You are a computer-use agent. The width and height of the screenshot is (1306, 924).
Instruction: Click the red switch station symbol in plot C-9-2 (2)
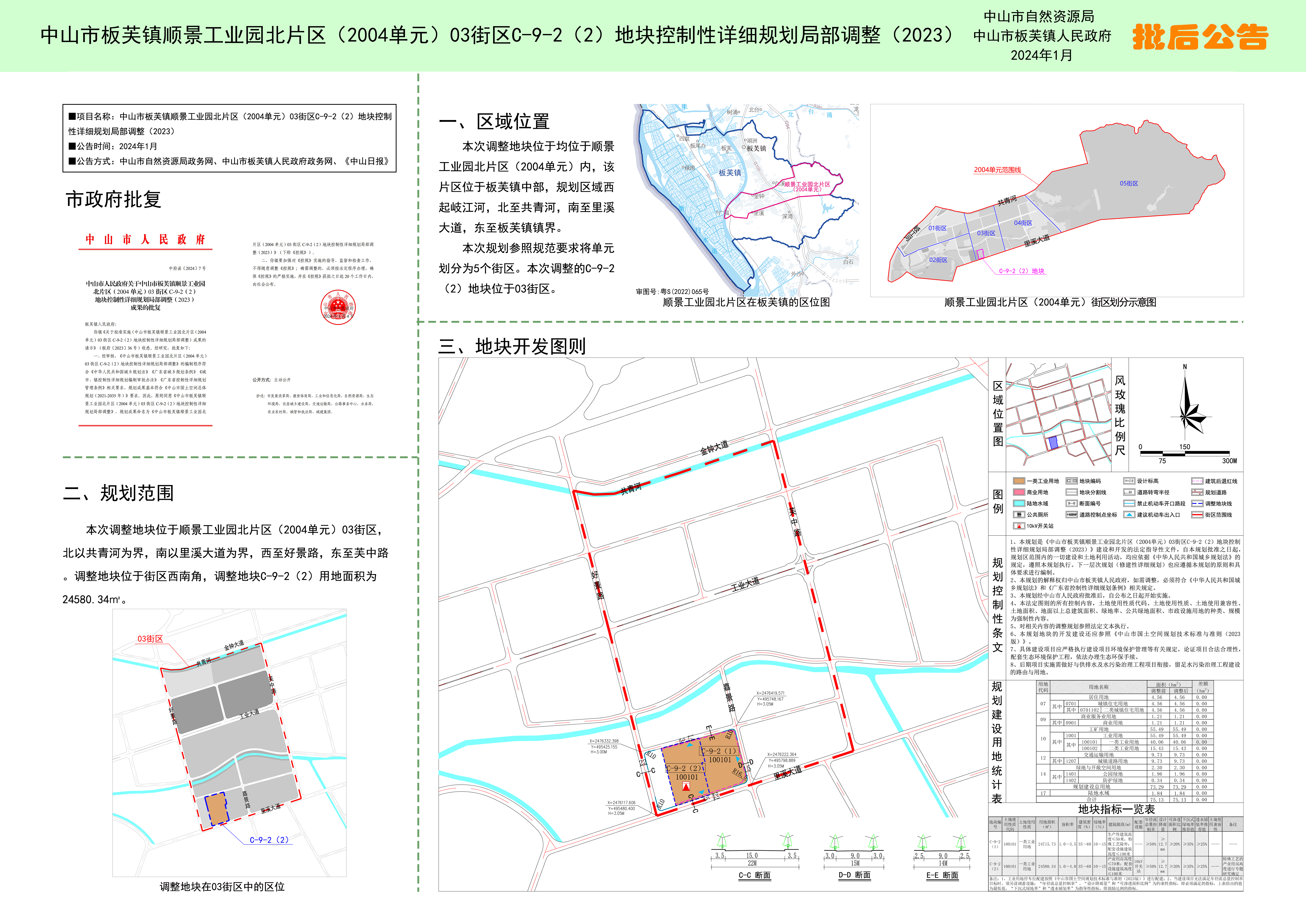(686, 786)
